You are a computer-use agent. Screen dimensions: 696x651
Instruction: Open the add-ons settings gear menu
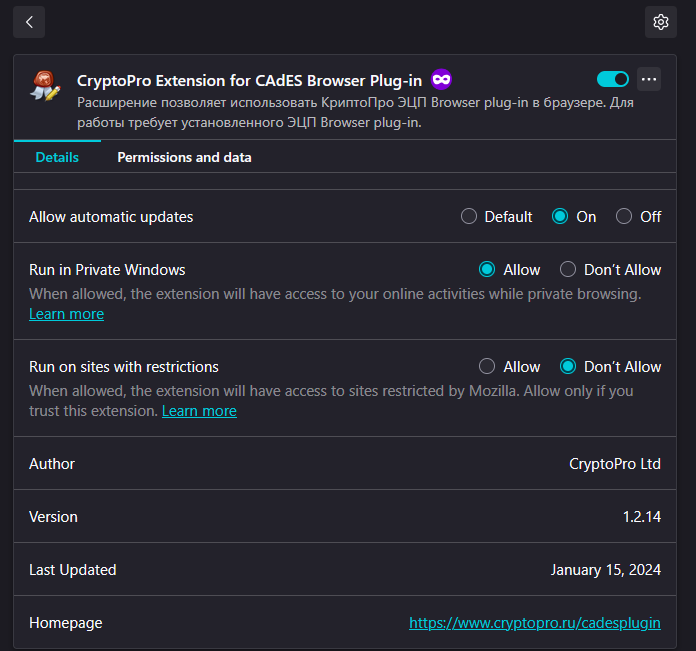pos(660,22)
